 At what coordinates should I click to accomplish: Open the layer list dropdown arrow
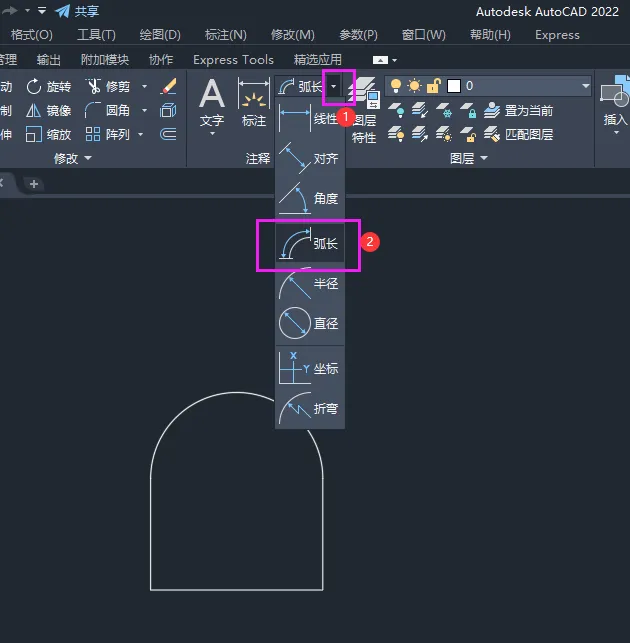[585, 86]
